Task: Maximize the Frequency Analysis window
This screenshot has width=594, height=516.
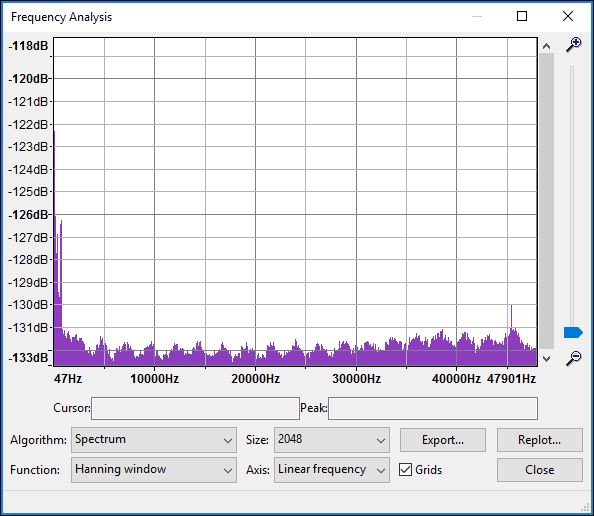Action: coord(522,16)
